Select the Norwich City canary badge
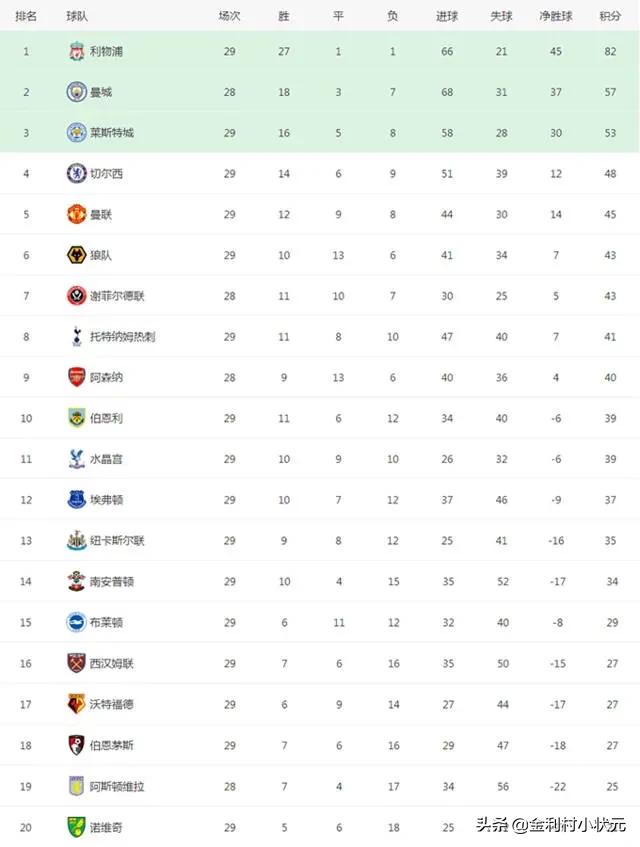 click(x=77, y=827)
